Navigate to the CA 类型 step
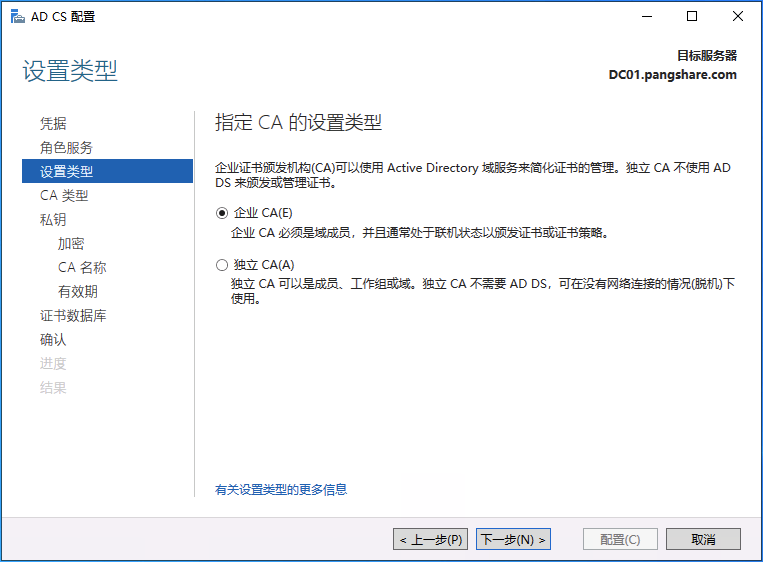The width and height of the screenshot is (763, 562). (64, 195)
